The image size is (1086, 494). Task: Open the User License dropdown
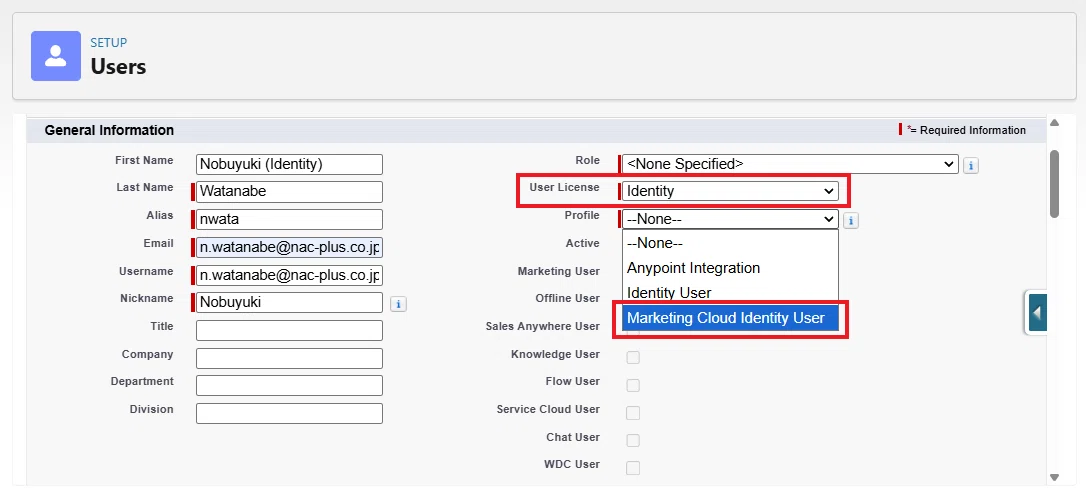[730, 191]
